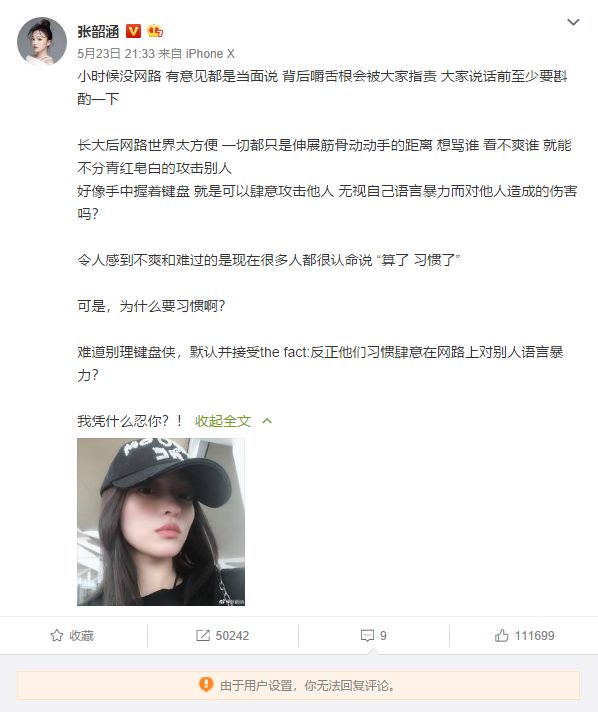Viewport: 598px width, 712px height.
Task: Click the membership crown badge icon
Action: tap(155, 31)
